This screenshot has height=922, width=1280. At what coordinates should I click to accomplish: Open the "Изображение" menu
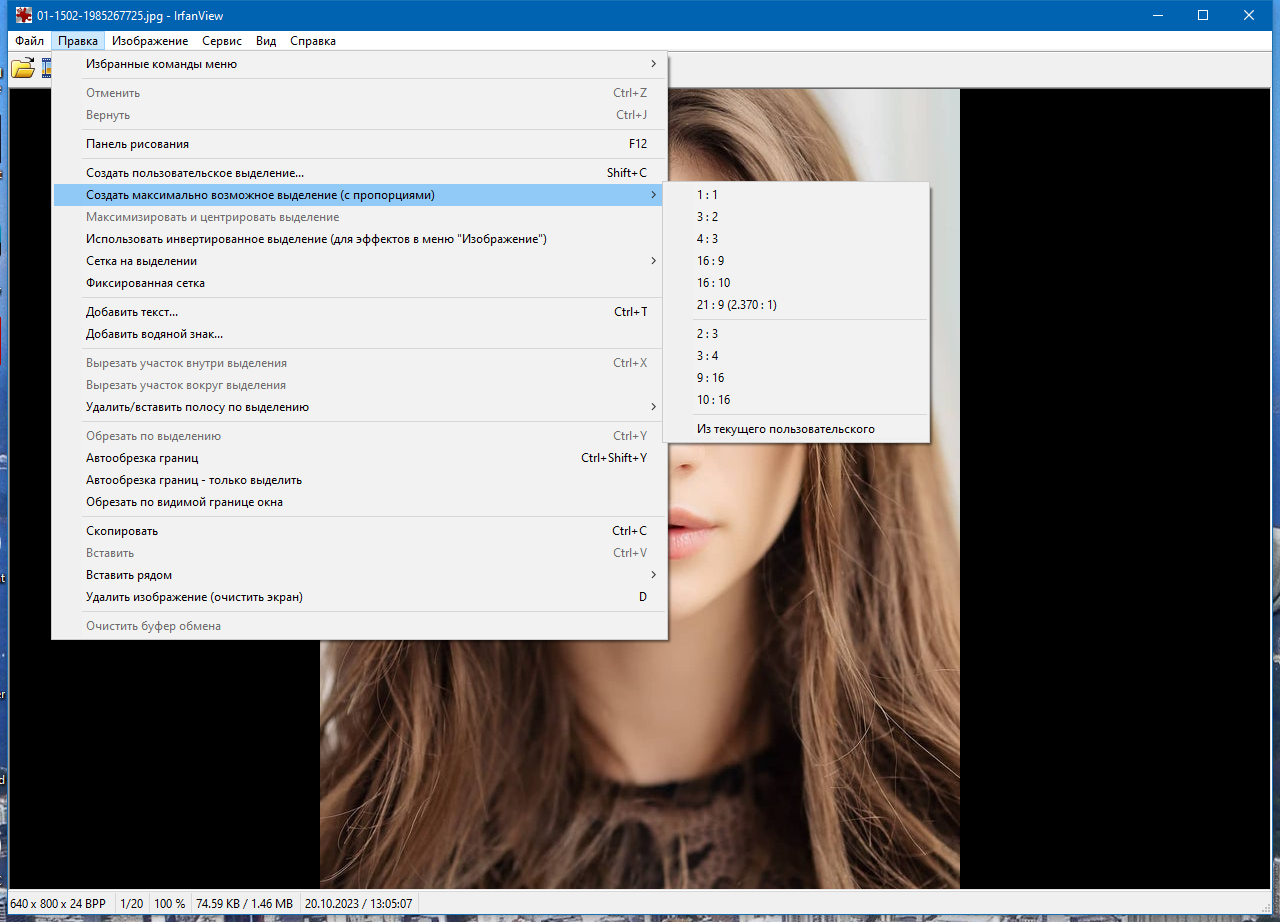coord(150,41)
